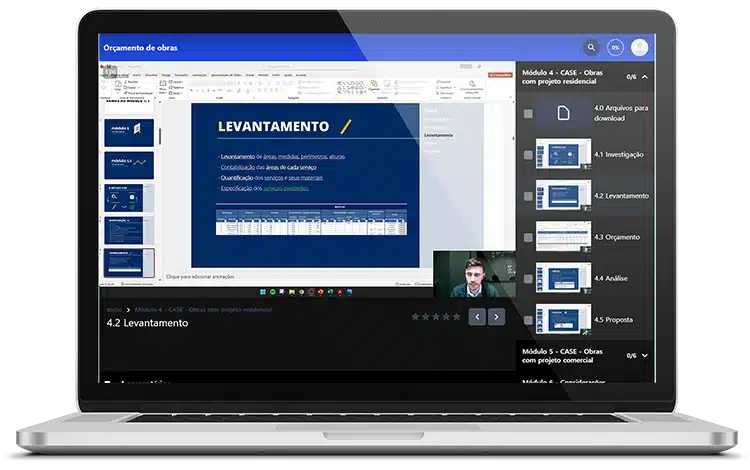Select the 4.5 Proposta video thumbnail
Viewport: 750px width, 470px height.
563,319
